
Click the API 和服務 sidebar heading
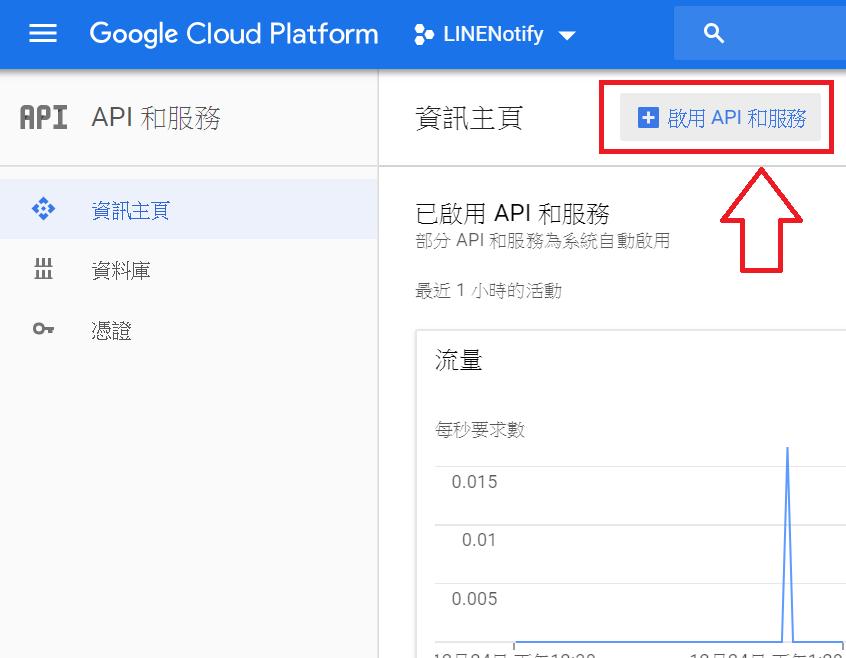tap(156, 118)
